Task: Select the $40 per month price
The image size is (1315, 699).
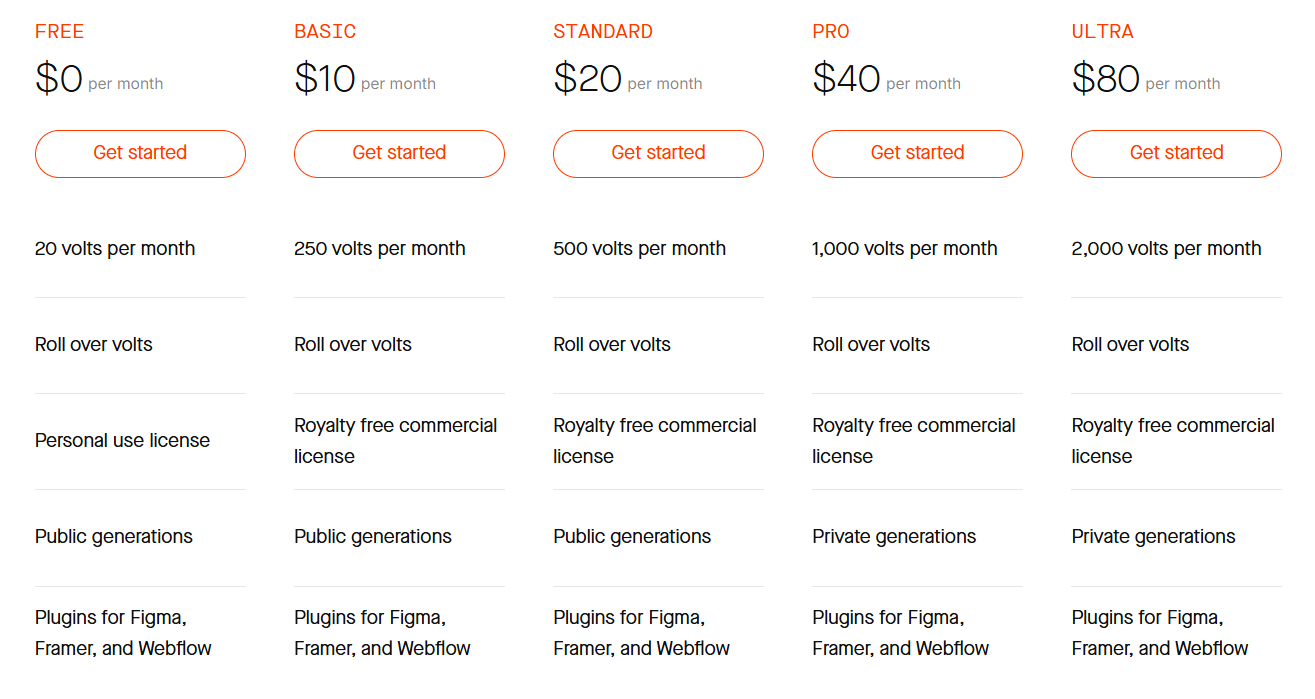Action: pos(885,79)
